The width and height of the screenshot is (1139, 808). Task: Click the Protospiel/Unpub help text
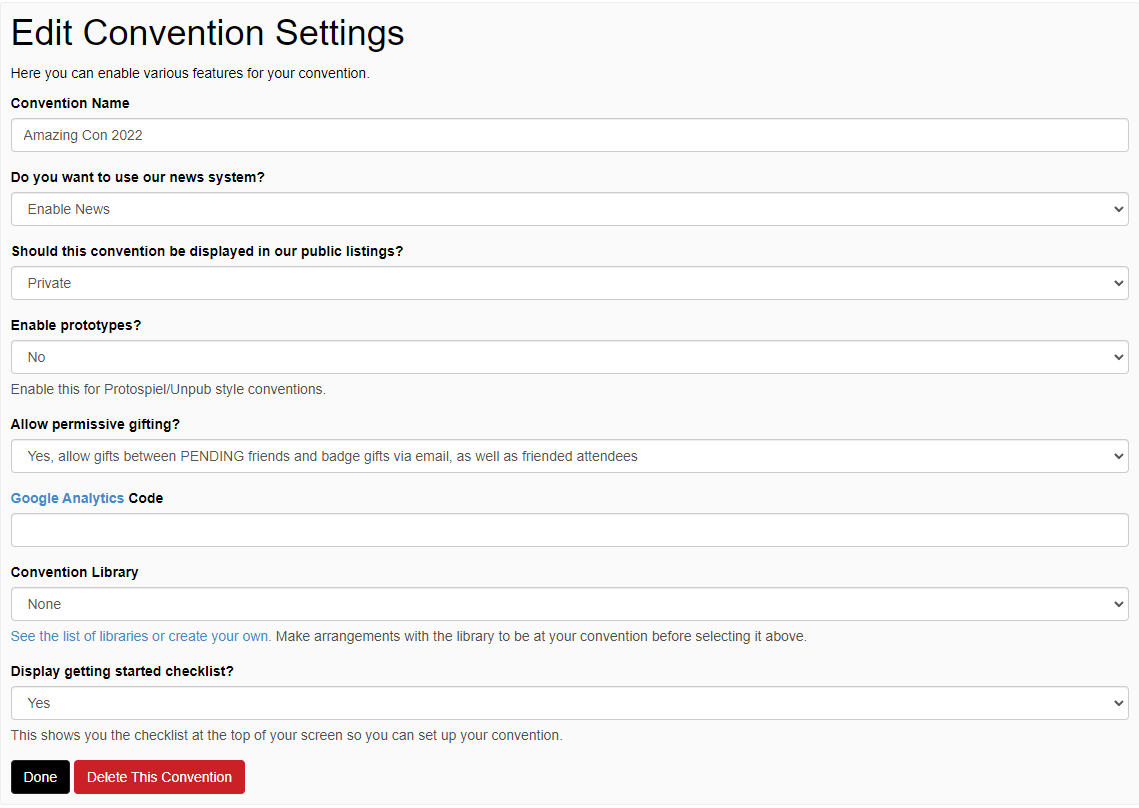[x=168, y=389]
